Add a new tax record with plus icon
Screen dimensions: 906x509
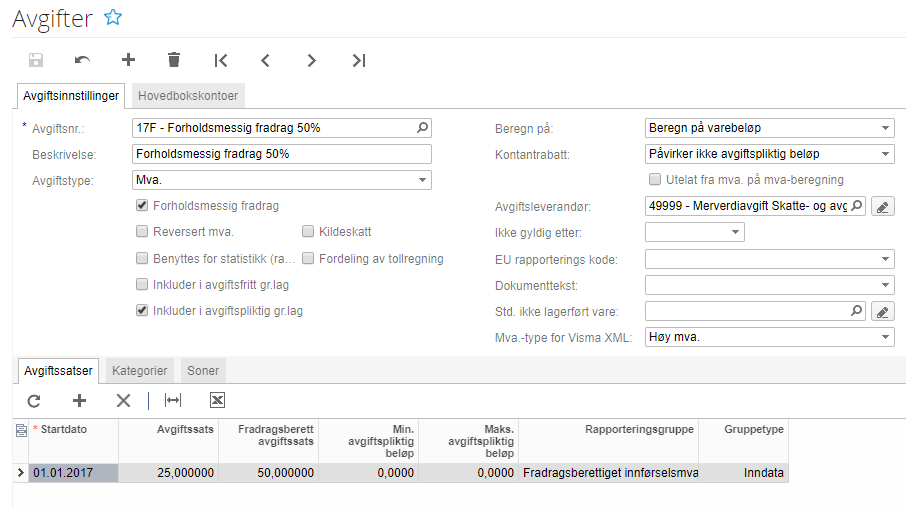click(x=128, y=60)
